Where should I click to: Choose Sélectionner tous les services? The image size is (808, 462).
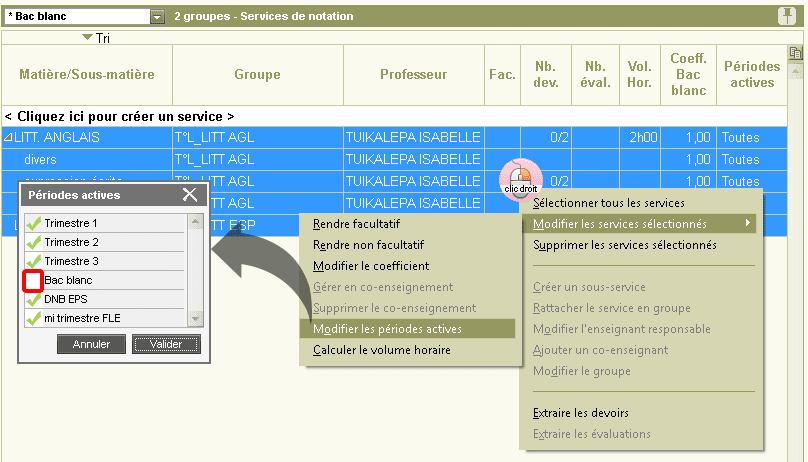point(609,203)
